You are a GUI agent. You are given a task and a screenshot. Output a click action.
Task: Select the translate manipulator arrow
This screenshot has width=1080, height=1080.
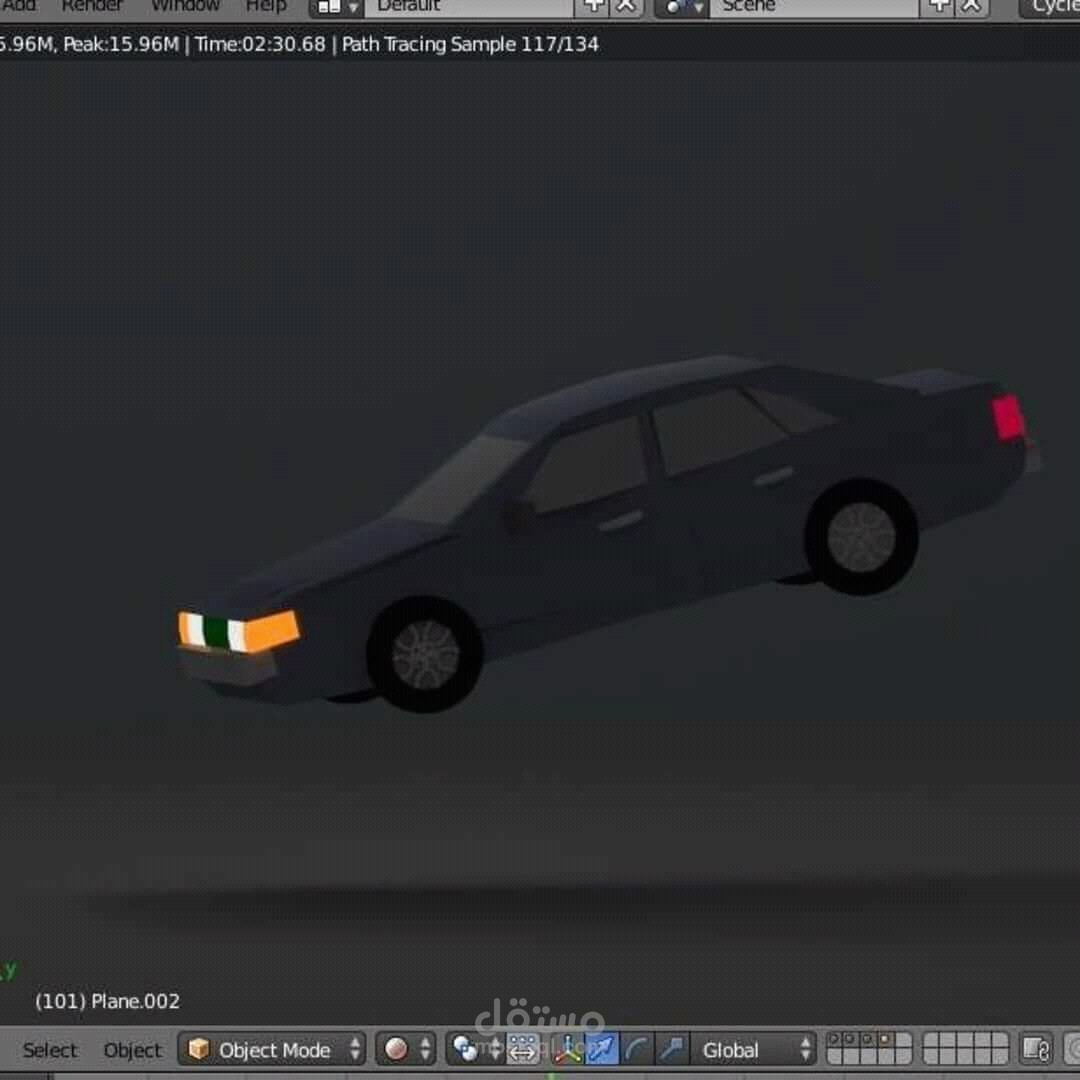pyautogui.click(x=601, y=1049)
